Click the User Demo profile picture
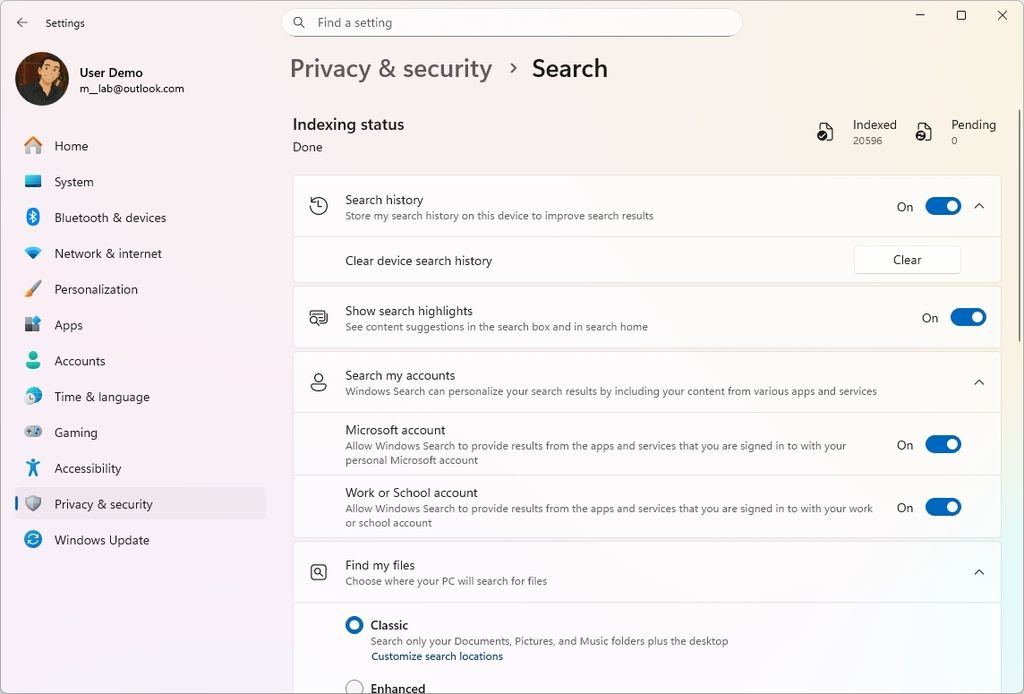The height and width of the screenshot is (694, 1024). (41, 78)
